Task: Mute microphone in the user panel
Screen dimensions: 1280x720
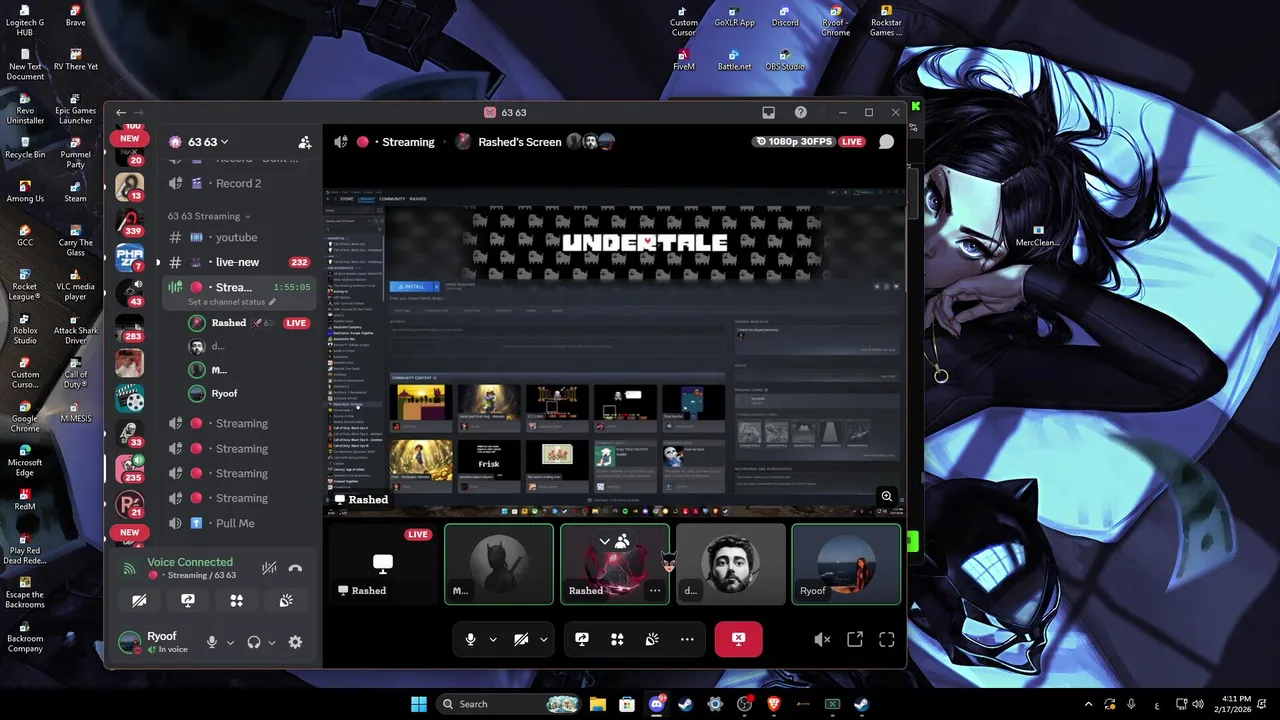Action: coord(212,642)
